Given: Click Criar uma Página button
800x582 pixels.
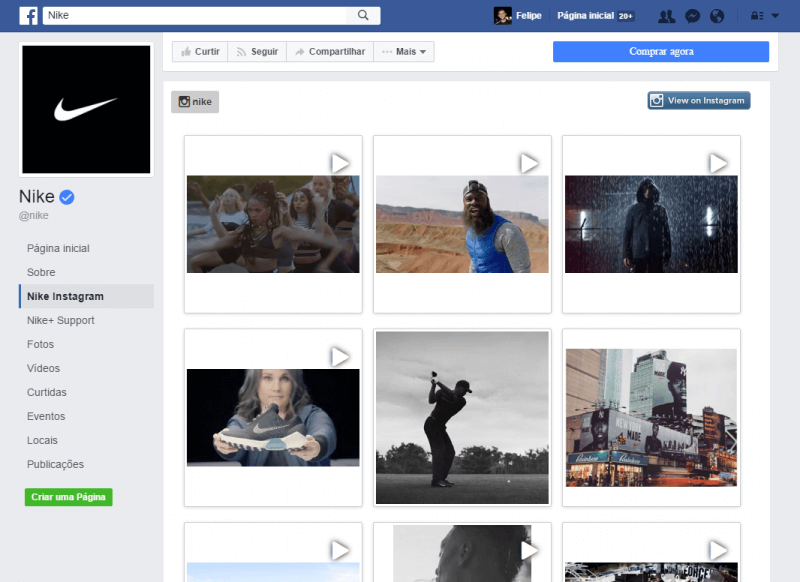Looking at the screenshot, I should tap(68, 497).
